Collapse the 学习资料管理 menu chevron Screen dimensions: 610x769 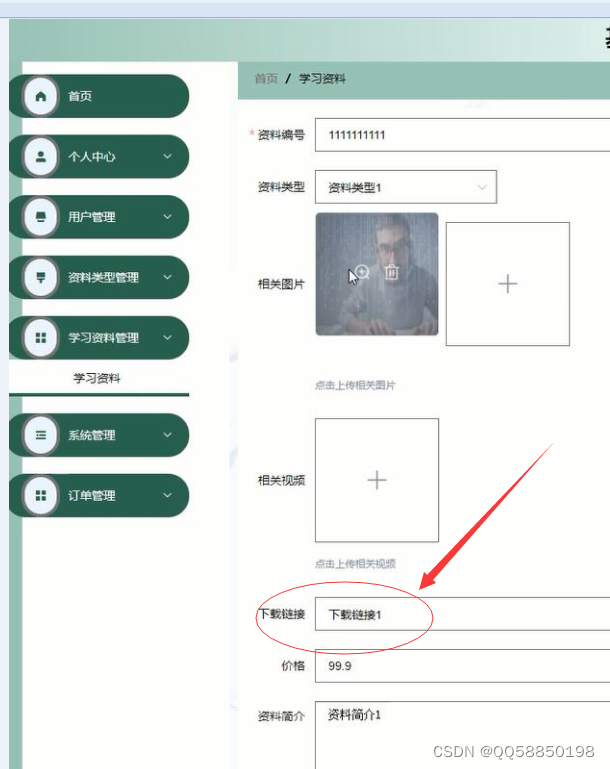coord(167,337)
